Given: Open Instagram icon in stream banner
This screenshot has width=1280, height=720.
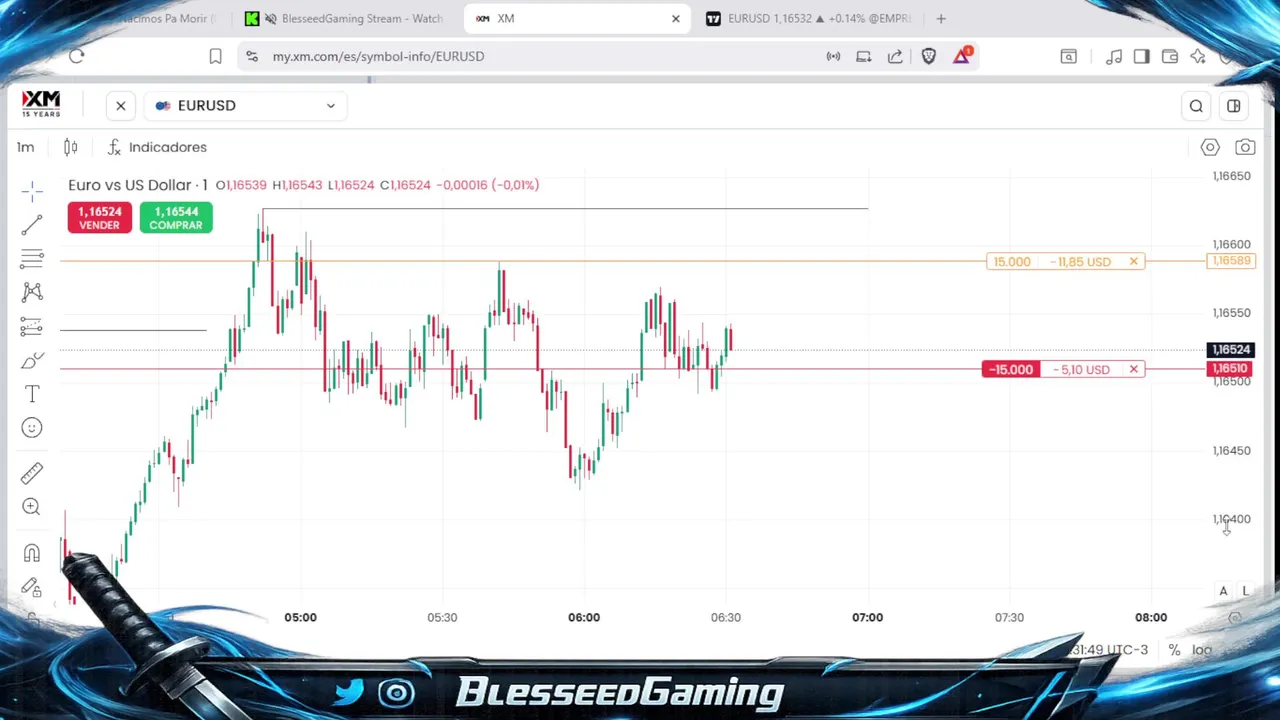Looking at the screenshot, I should click(397, 692).
